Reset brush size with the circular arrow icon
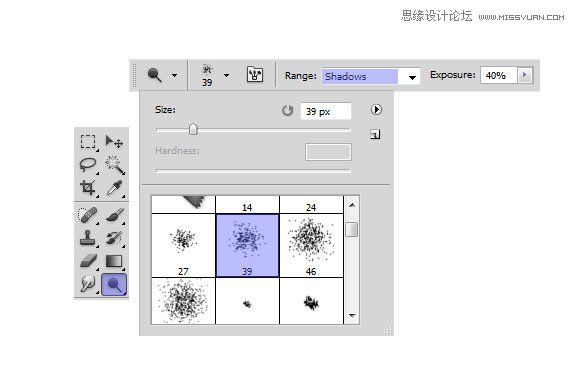Viewport: 575px width, 386px height. [288, 110]
